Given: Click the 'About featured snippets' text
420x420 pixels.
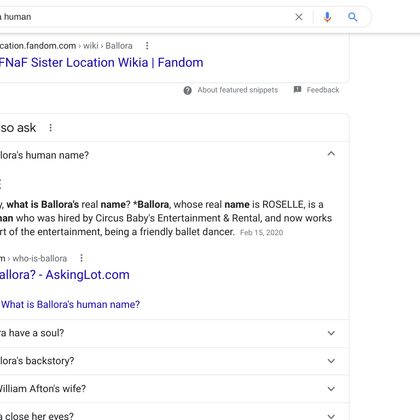Looking at the screenshot, I should [238, 90].
